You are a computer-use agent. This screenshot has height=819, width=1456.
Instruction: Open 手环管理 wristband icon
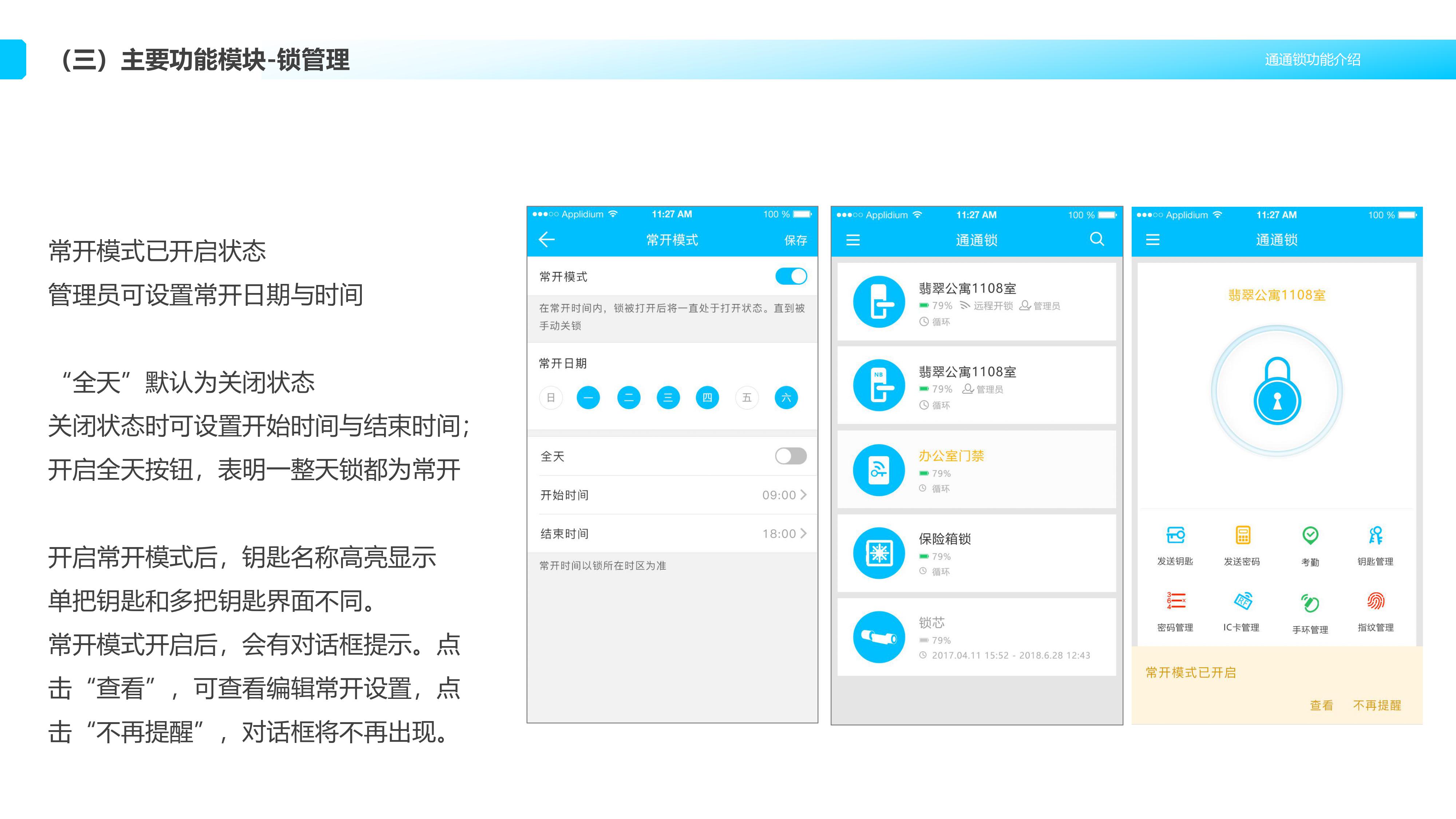(x=1310, y=602)
